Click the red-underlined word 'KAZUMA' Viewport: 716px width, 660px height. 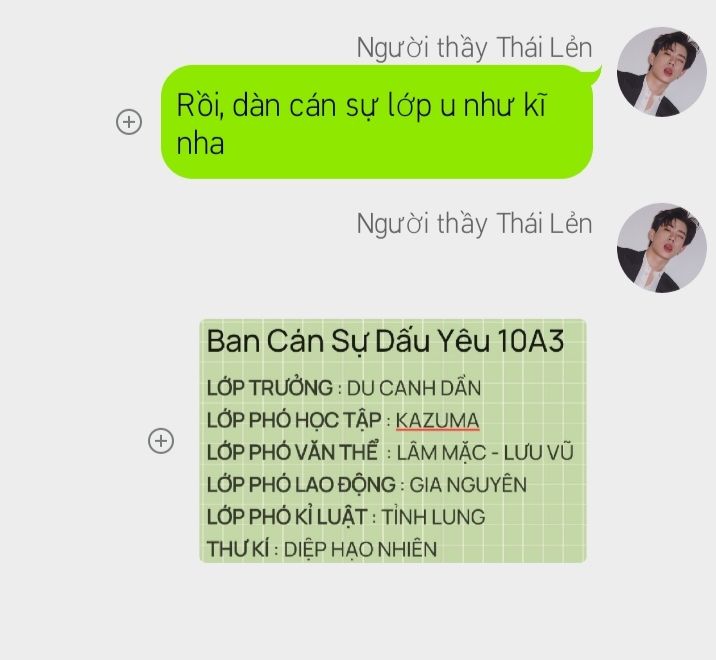[437, 421]
